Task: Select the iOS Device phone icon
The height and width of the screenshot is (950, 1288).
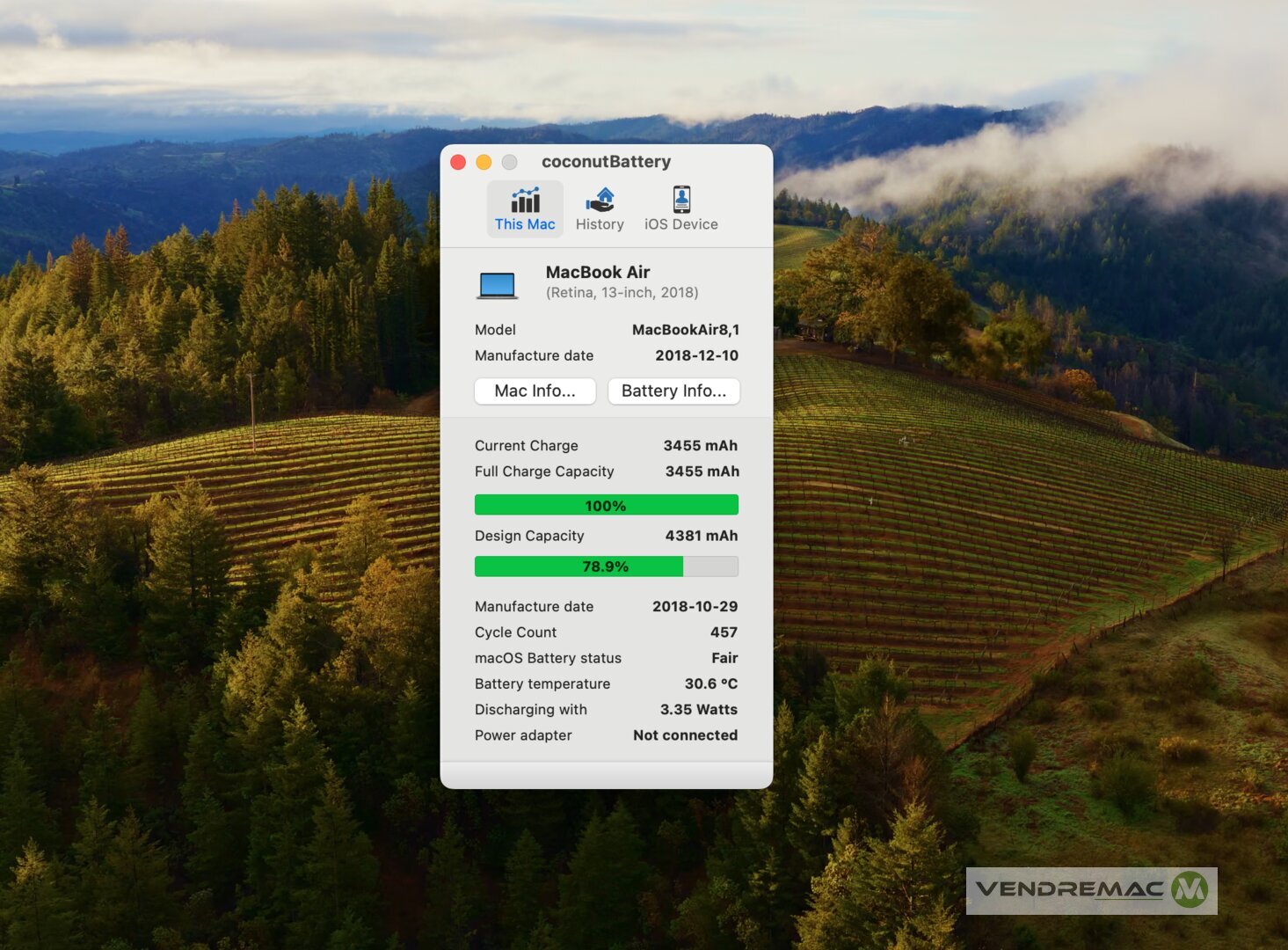Action: click(681, 200)
